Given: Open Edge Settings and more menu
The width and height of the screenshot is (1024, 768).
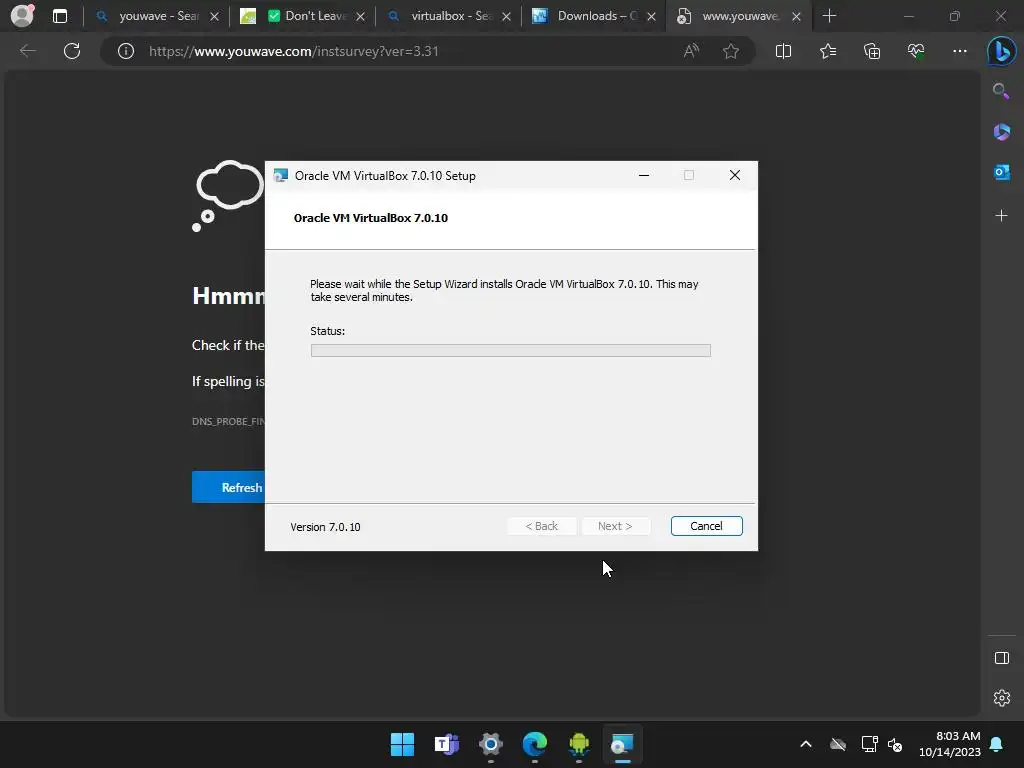Looking at the screenshot, I should click(x=959, y=51).
